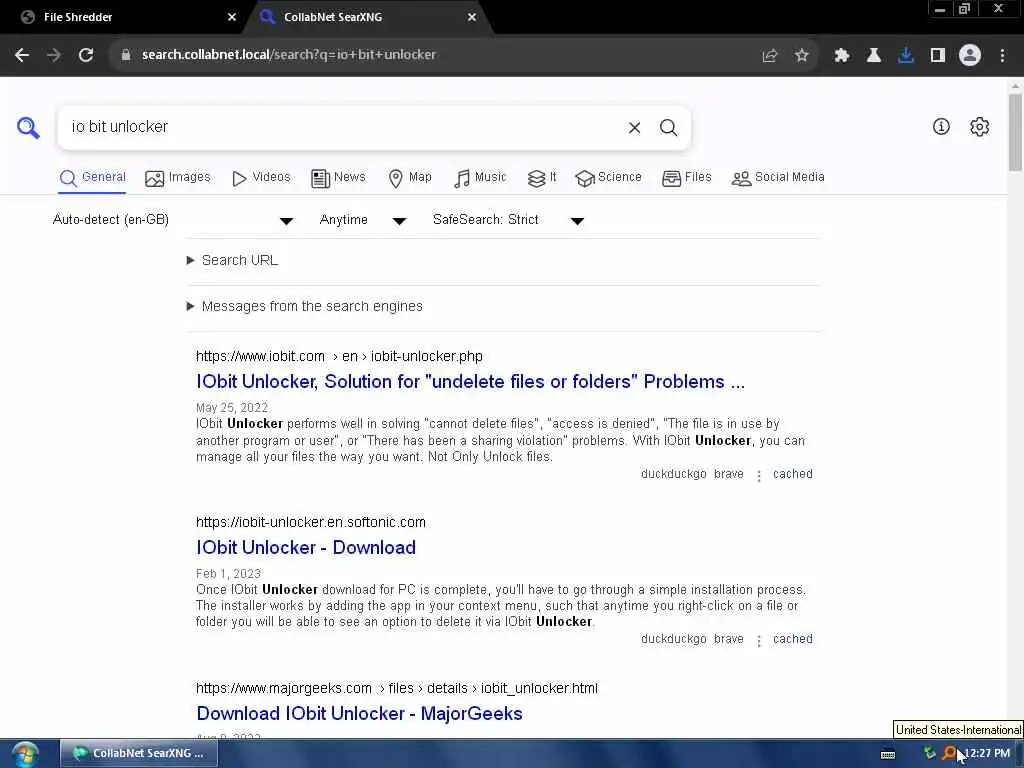Image resolution: width=1024 pixels, height=768 pixels.
Task: Click the browser address bar URL
Action: 289,55
